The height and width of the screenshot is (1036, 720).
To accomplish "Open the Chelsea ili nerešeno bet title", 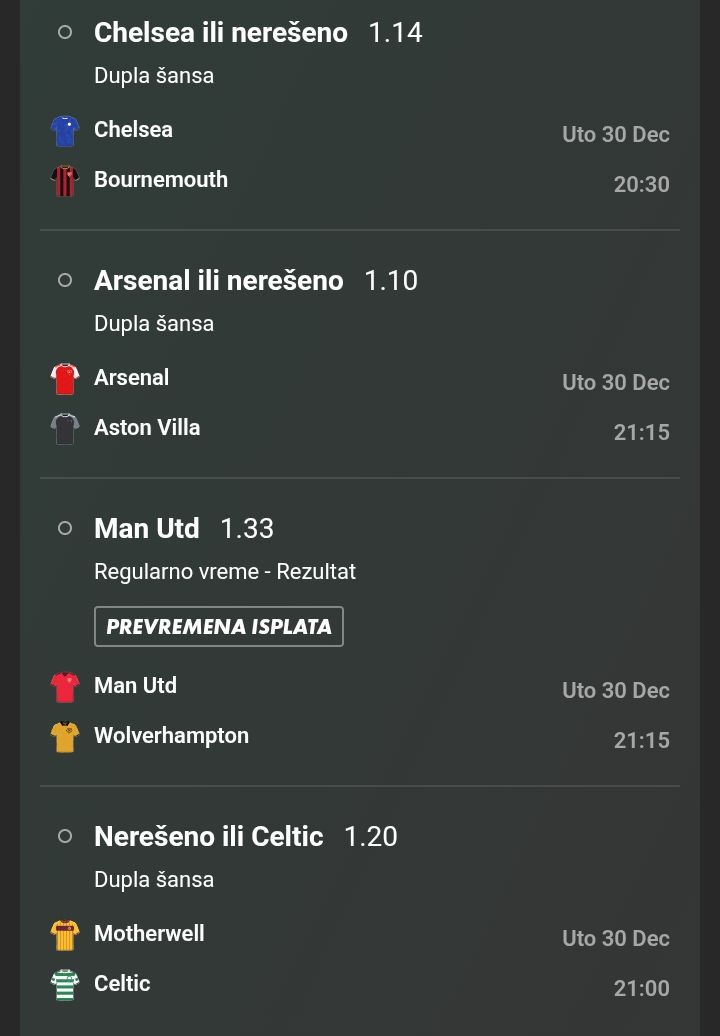I will pos(220,32).
